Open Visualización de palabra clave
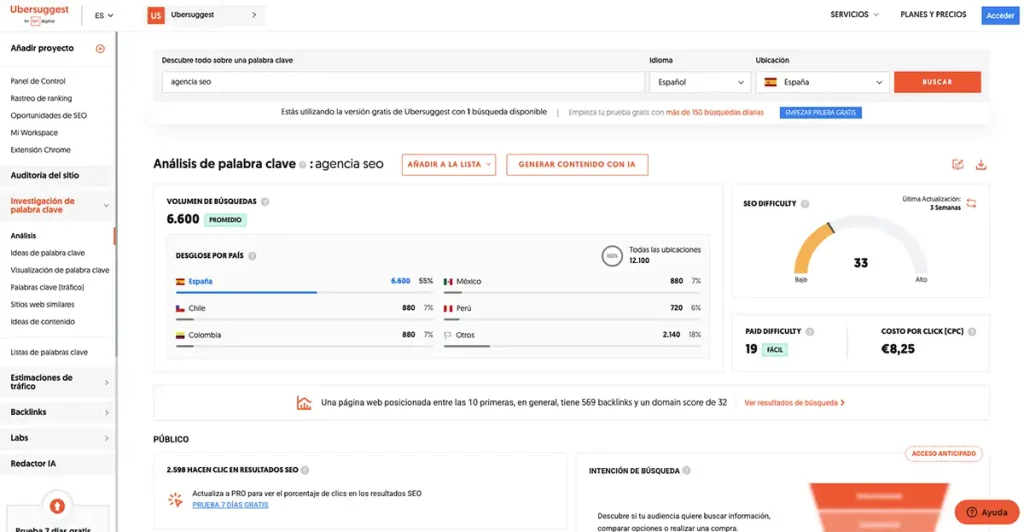The width and height of the screenshot is (1024, 532). (60, 270)
